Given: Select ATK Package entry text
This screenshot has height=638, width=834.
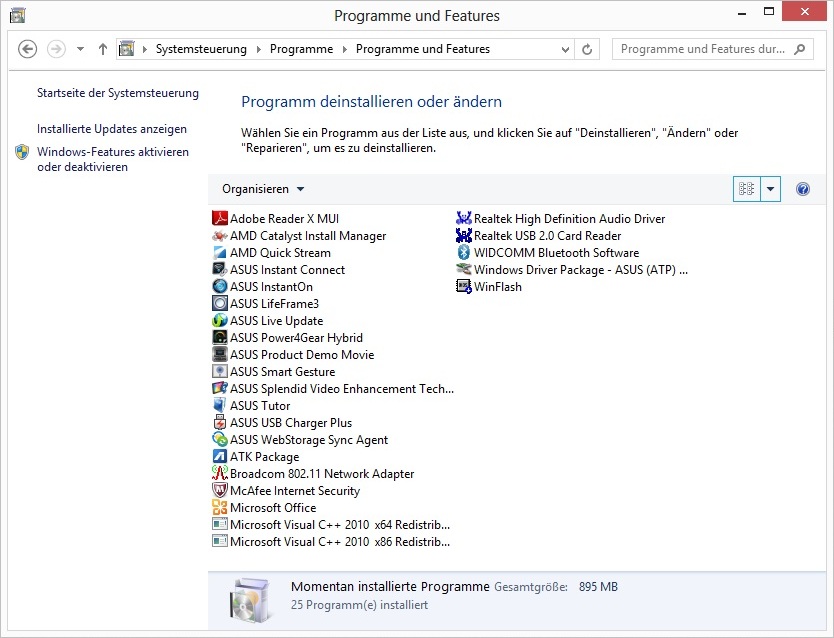Looking at the screenshot, I should tap(265, 457).
